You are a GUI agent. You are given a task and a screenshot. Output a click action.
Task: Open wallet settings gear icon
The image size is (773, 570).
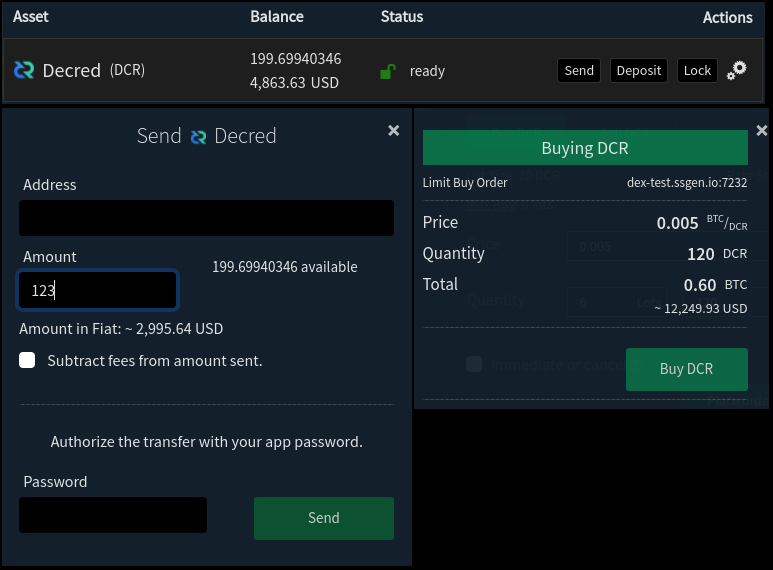pos(737,71)
